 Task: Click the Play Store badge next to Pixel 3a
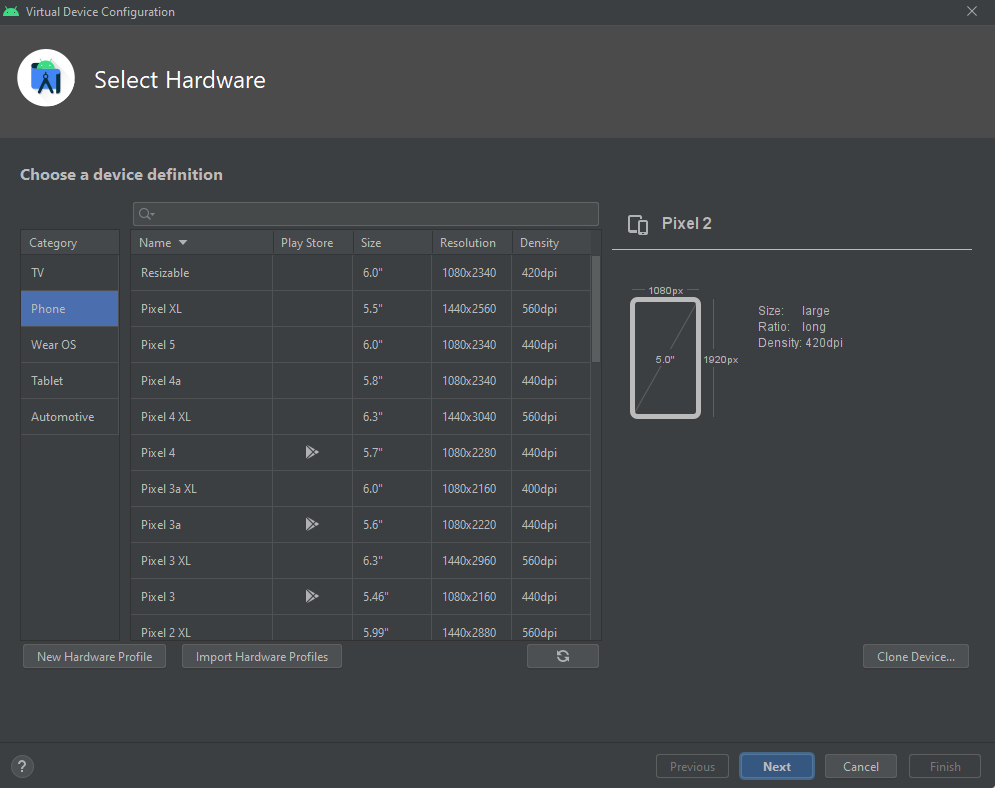[312, 524]
